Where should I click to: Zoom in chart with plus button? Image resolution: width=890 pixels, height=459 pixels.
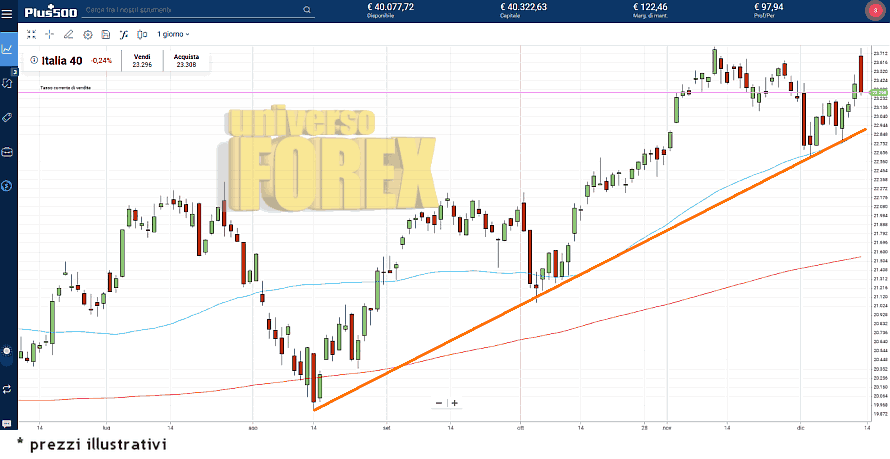point(454,403)
